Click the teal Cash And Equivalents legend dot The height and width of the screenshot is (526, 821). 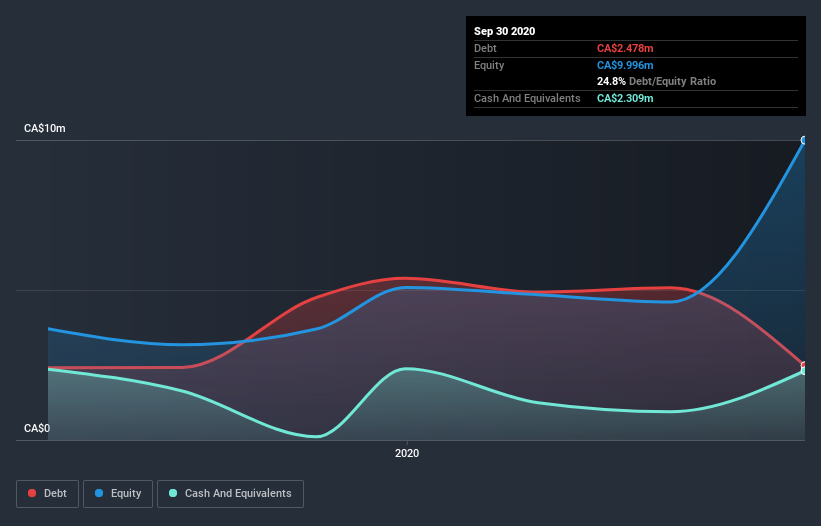coord(173,493)
